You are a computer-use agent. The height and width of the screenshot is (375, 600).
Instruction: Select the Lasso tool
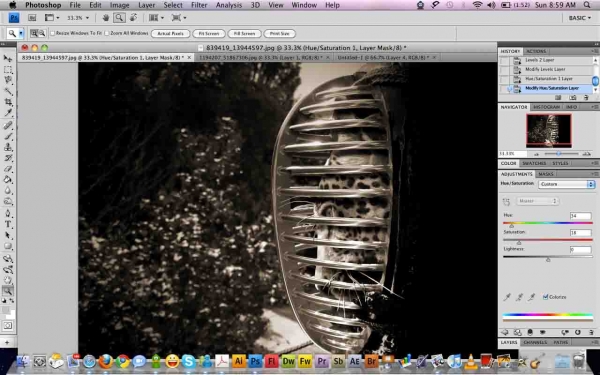click(8, 80)
